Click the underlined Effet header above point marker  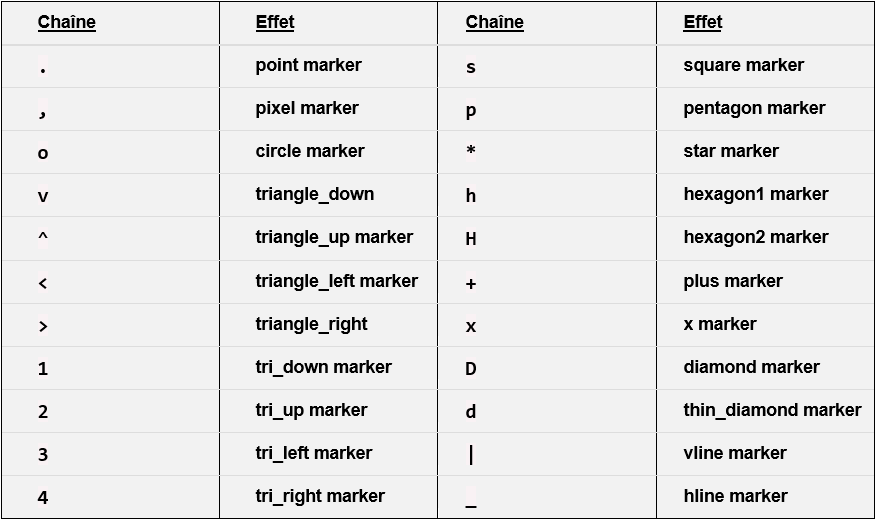pyautogui.click(x=275, y=22)
